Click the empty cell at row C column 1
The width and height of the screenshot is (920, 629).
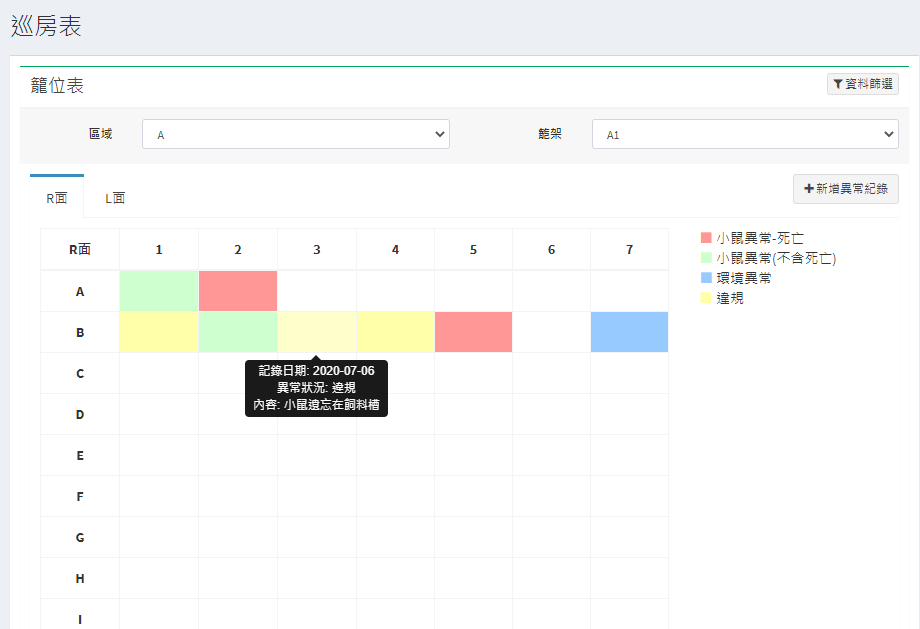point(159,373)
